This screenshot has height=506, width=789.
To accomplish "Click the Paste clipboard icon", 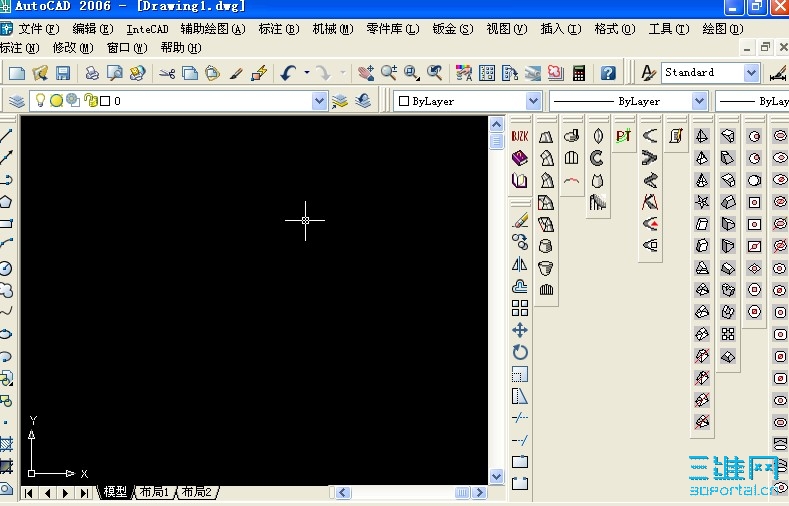I will pos(212,73).
